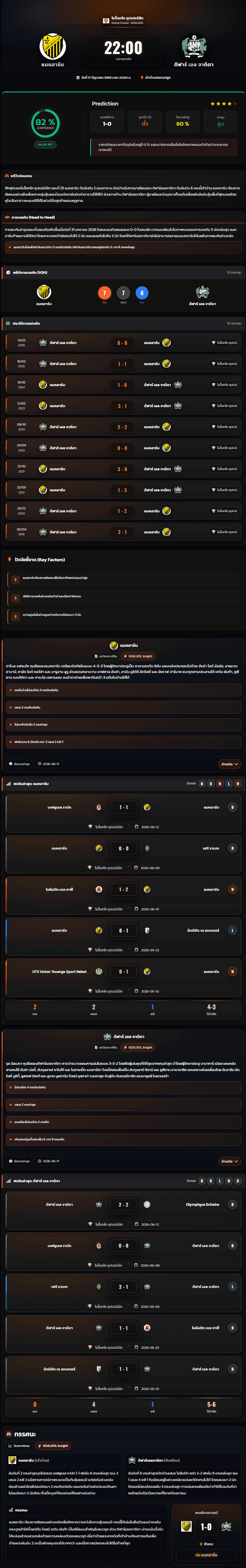Click the lightning bolt icon beside Key Factors

click(x=9, y=560)
